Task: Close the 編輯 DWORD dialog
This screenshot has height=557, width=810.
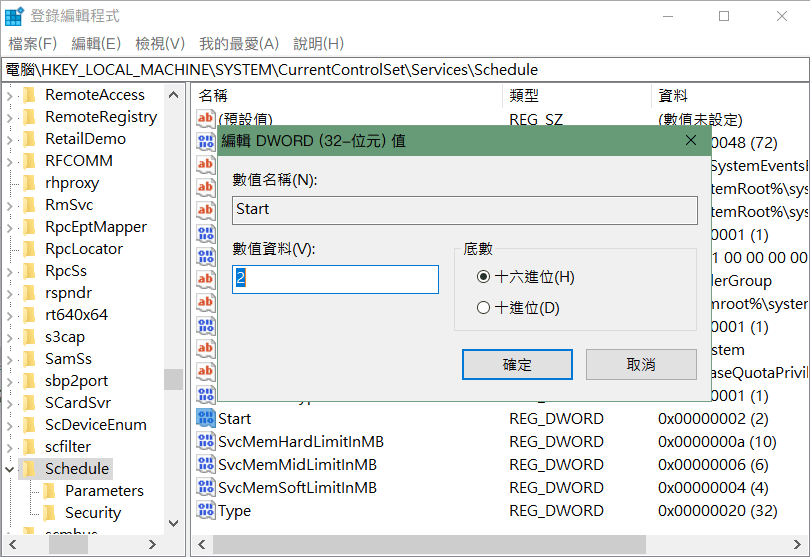Action: click(x=691, y=141)
